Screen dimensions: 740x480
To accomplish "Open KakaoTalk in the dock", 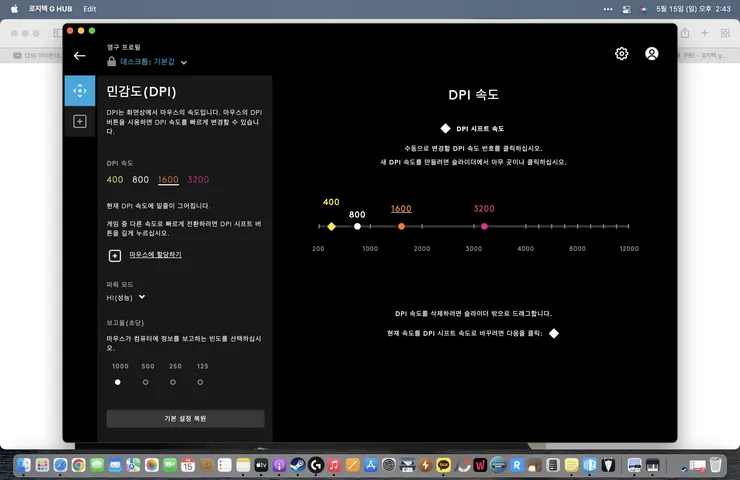I will tap(444, 465).
